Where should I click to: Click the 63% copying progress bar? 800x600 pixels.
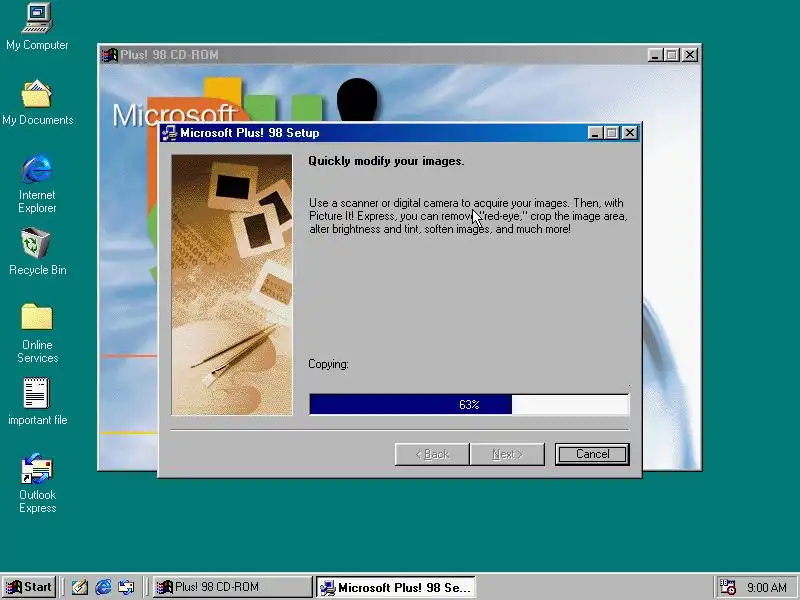(x=469, y=405)
